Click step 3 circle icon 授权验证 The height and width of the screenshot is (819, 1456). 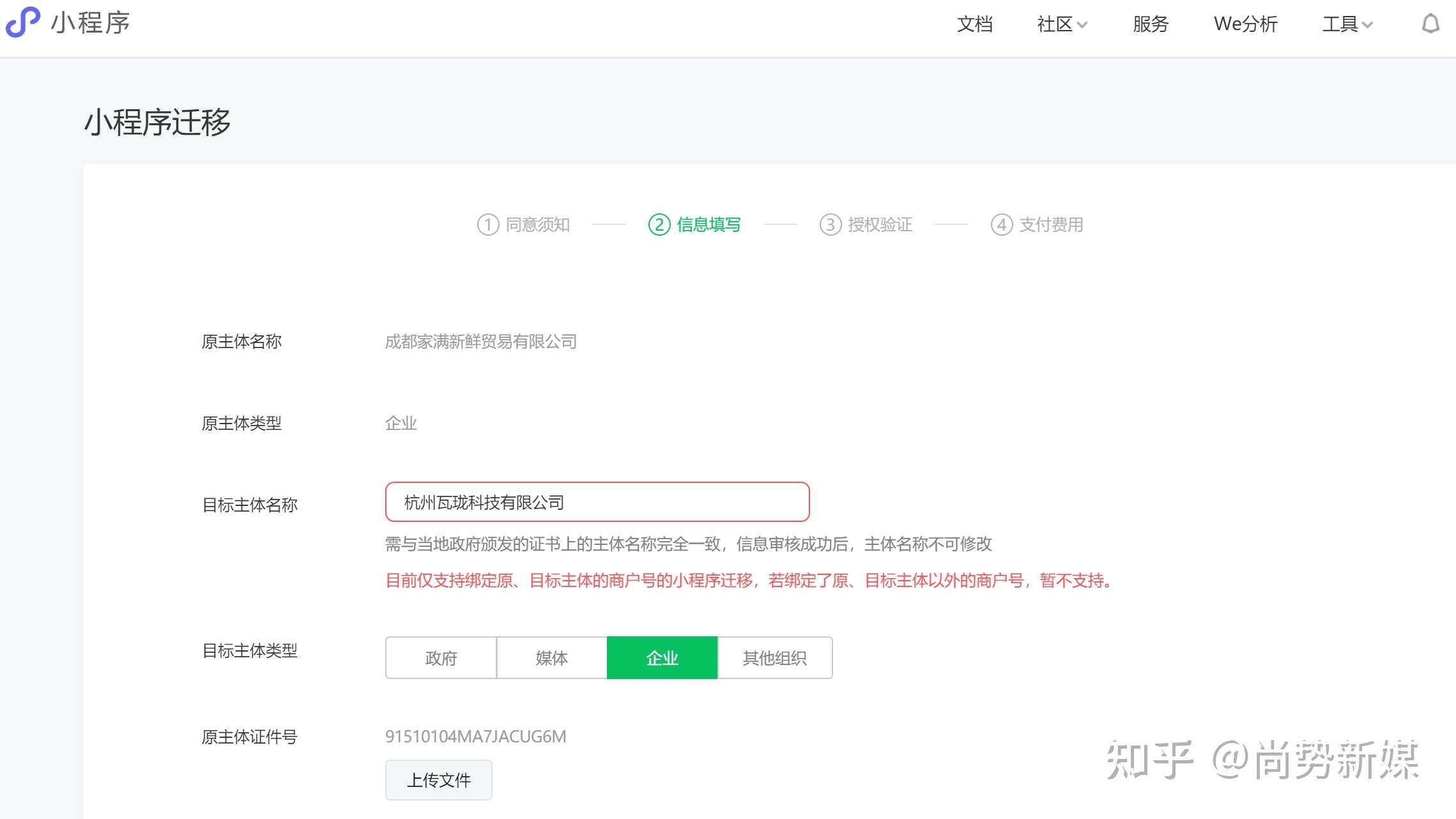830,225
